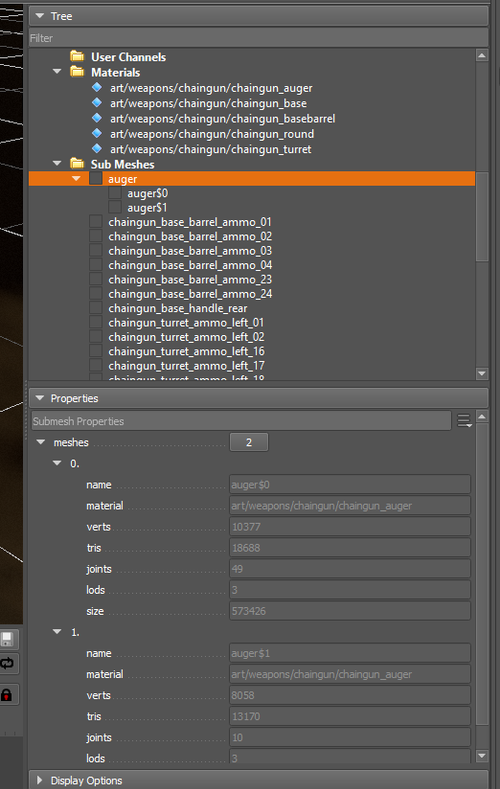Collapse the Properties panel
Viewport: 500px width, 789px height.
40,398
